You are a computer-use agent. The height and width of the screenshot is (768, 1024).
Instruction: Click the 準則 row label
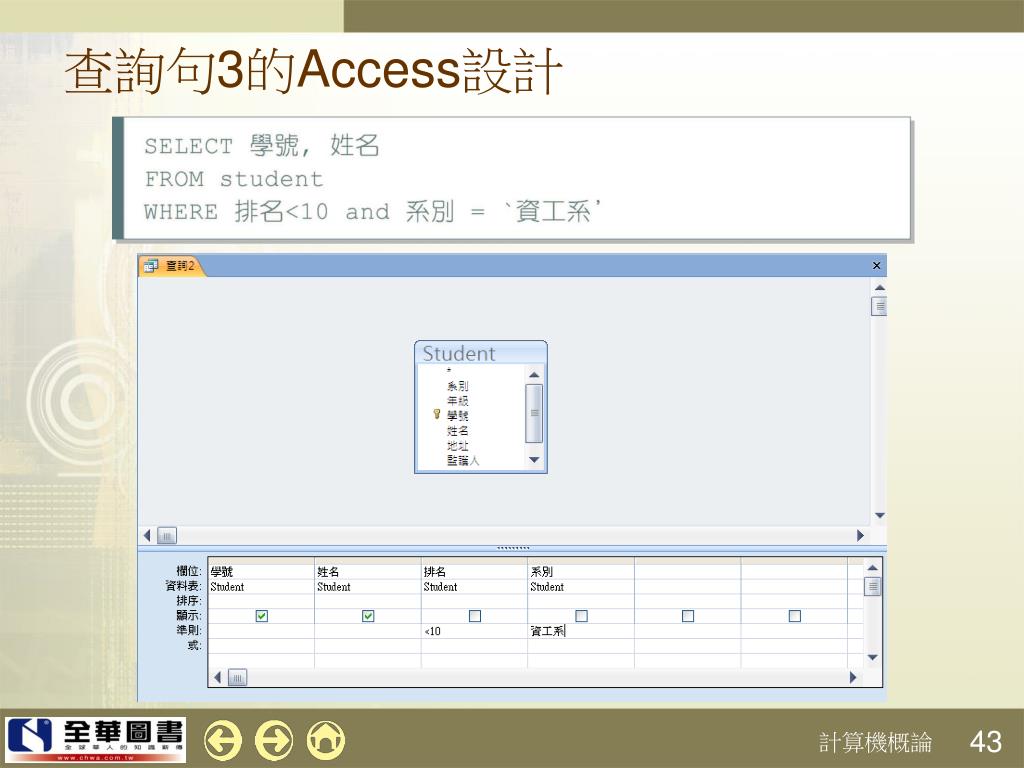point(189,630)
